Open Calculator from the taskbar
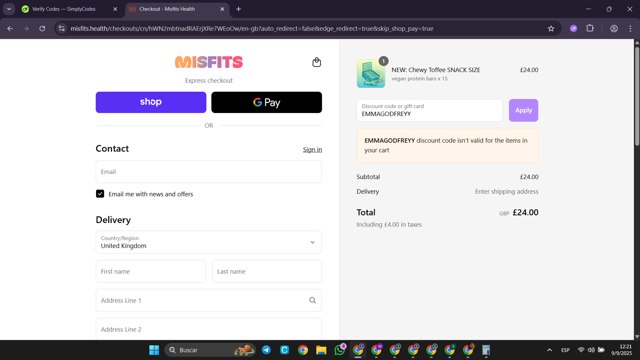The width and height of the screenshot is (640, 360). 486,350
